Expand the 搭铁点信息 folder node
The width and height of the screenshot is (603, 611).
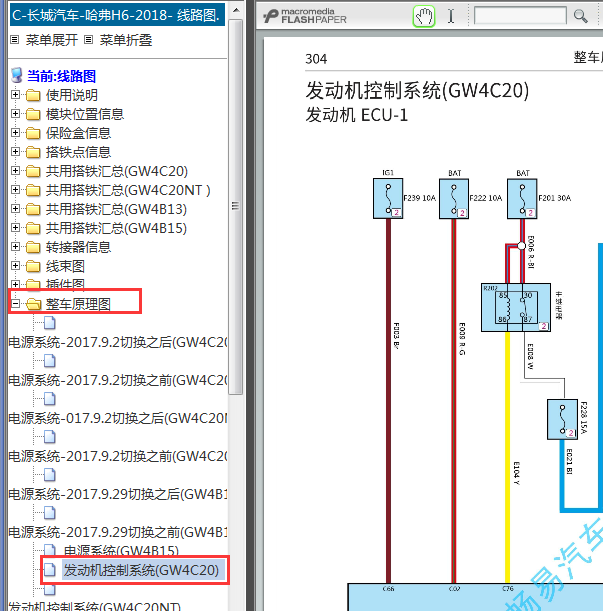(x=15, y=152)
